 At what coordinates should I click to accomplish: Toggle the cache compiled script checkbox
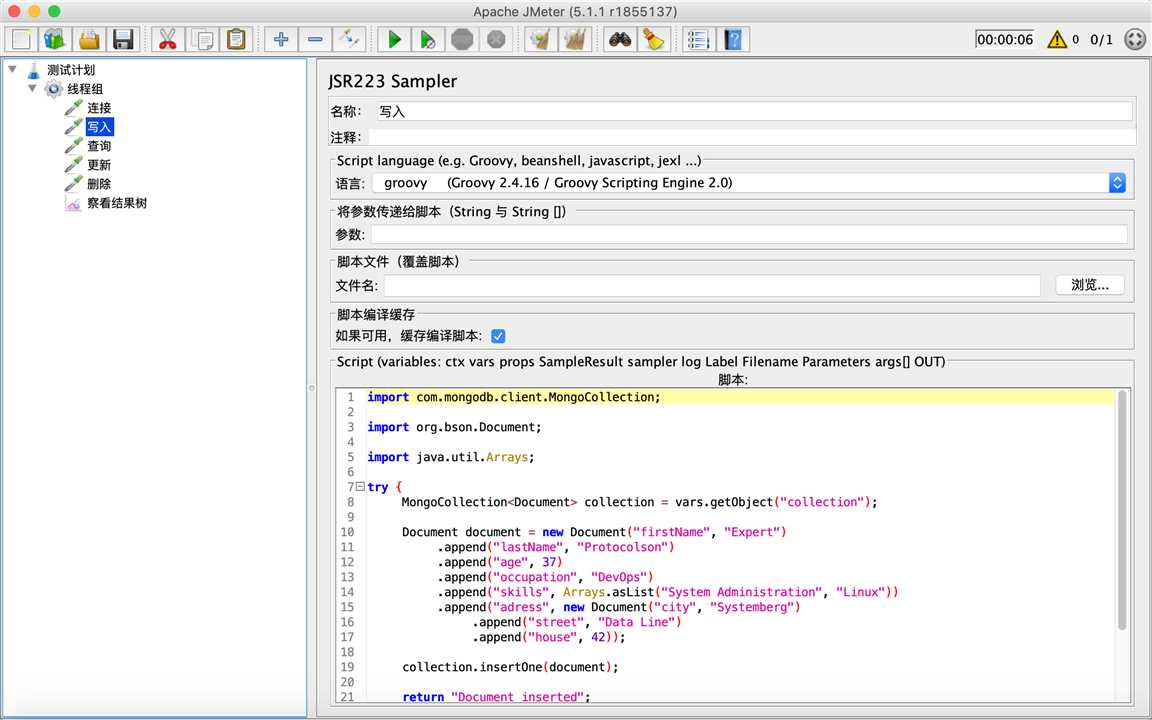498,336
